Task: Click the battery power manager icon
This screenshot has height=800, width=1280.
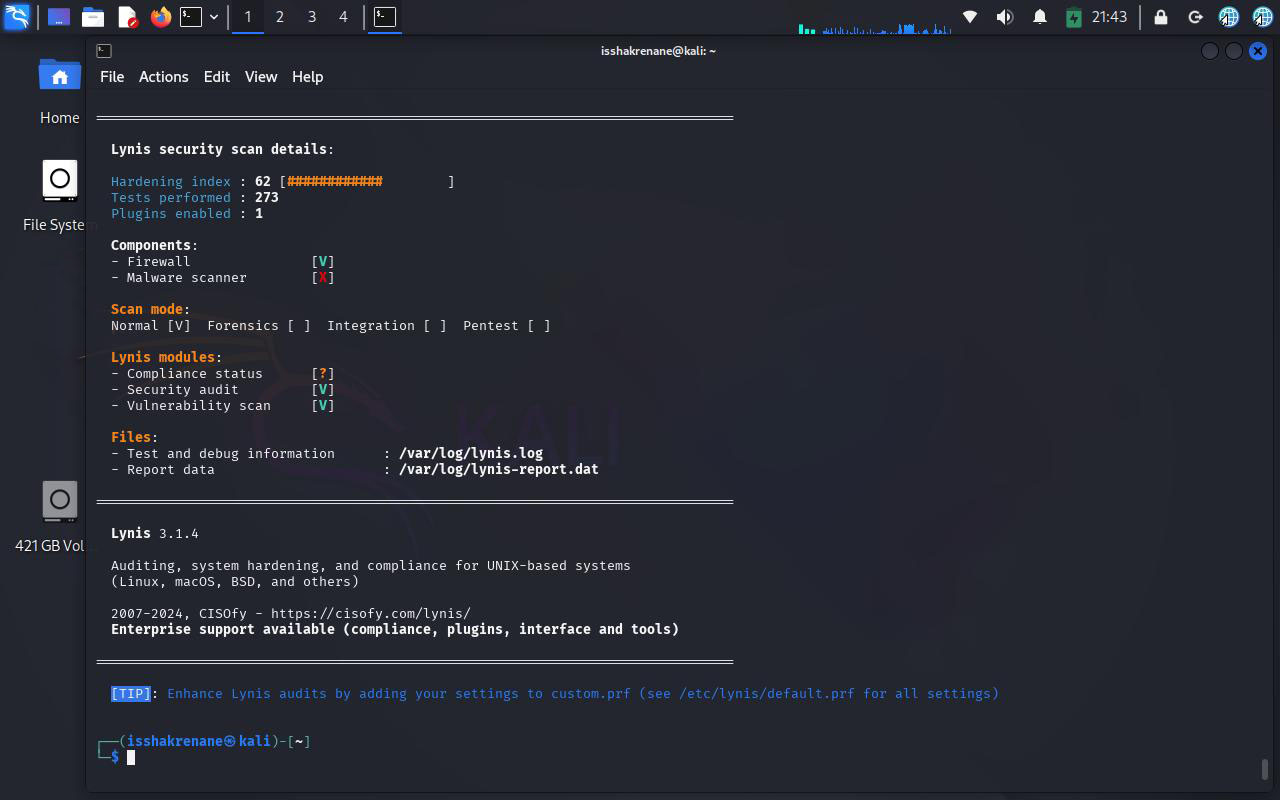Action: pyautogui.click(x=1073, y=17)
